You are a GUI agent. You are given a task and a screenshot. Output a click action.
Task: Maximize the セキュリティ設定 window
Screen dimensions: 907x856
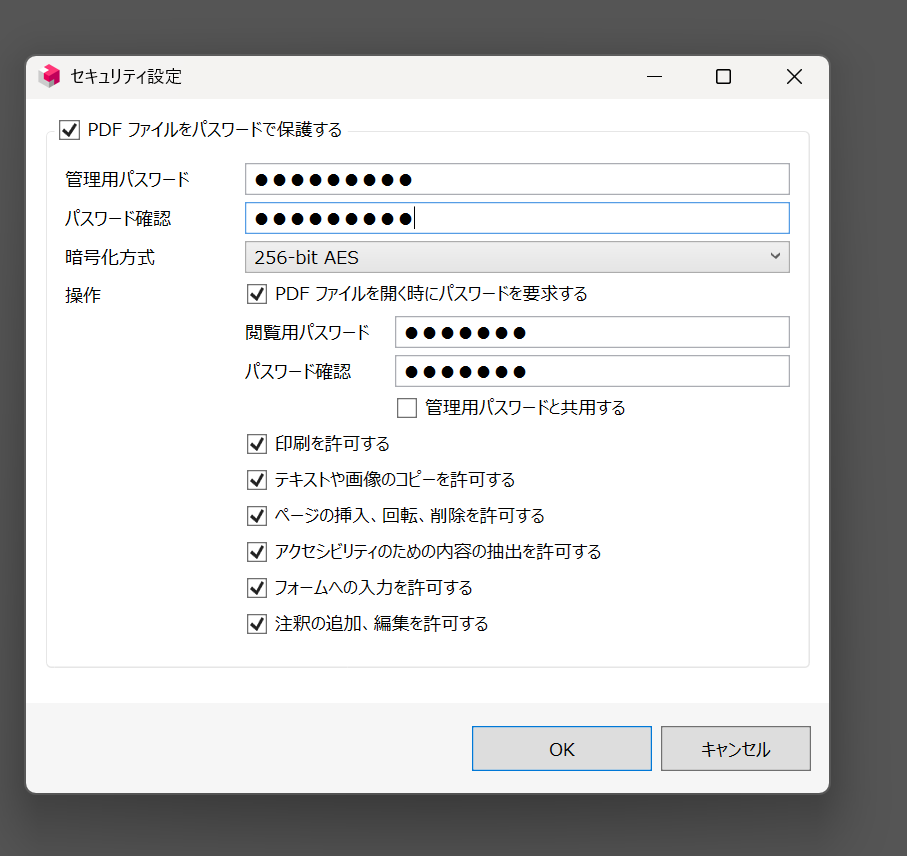point(723,77)
